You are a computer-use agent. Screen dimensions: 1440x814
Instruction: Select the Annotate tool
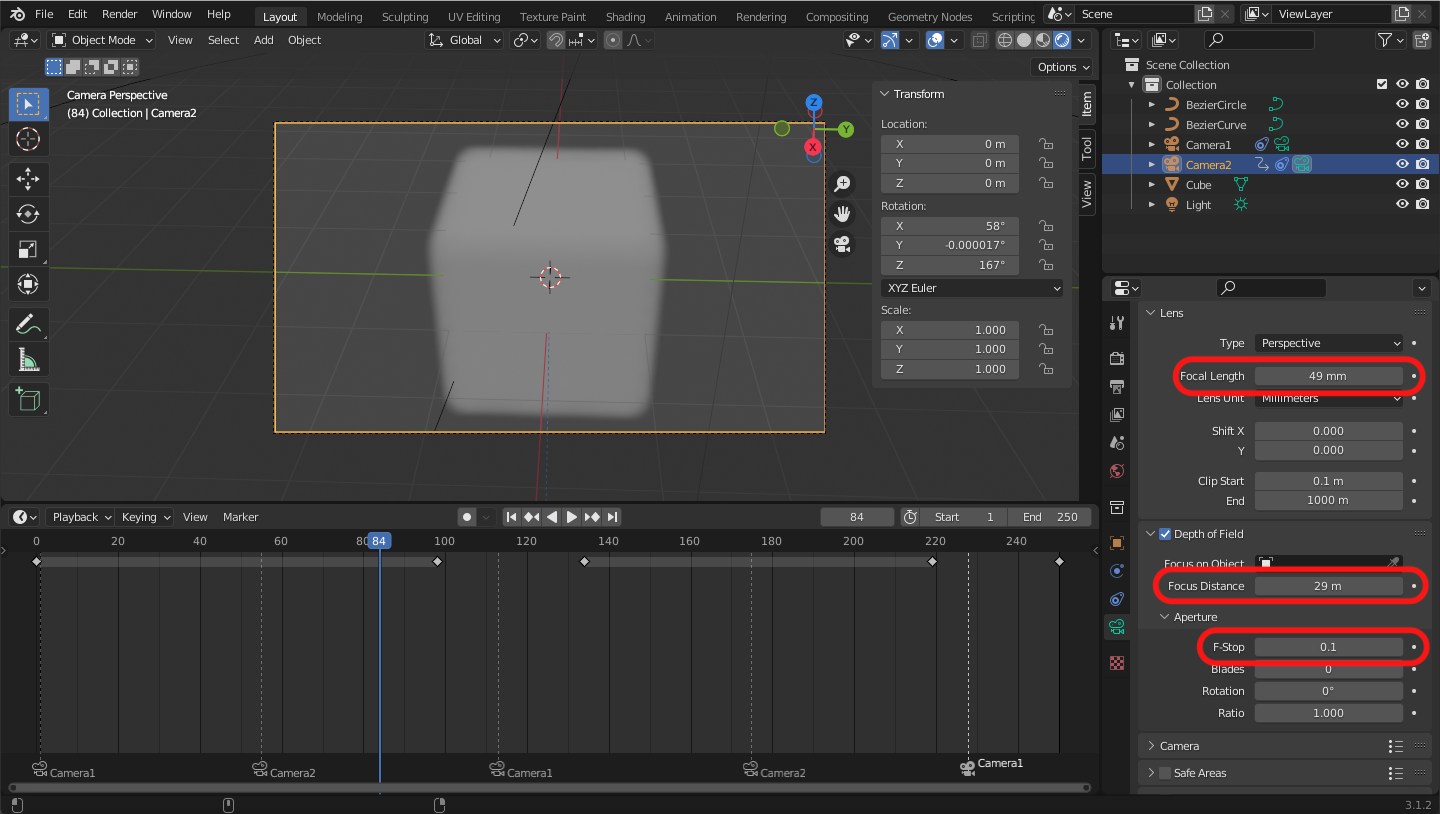point(28,324)
